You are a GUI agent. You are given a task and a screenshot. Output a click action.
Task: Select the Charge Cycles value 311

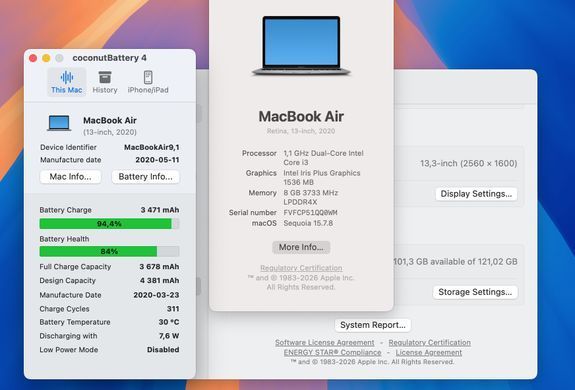pos(173,309)
